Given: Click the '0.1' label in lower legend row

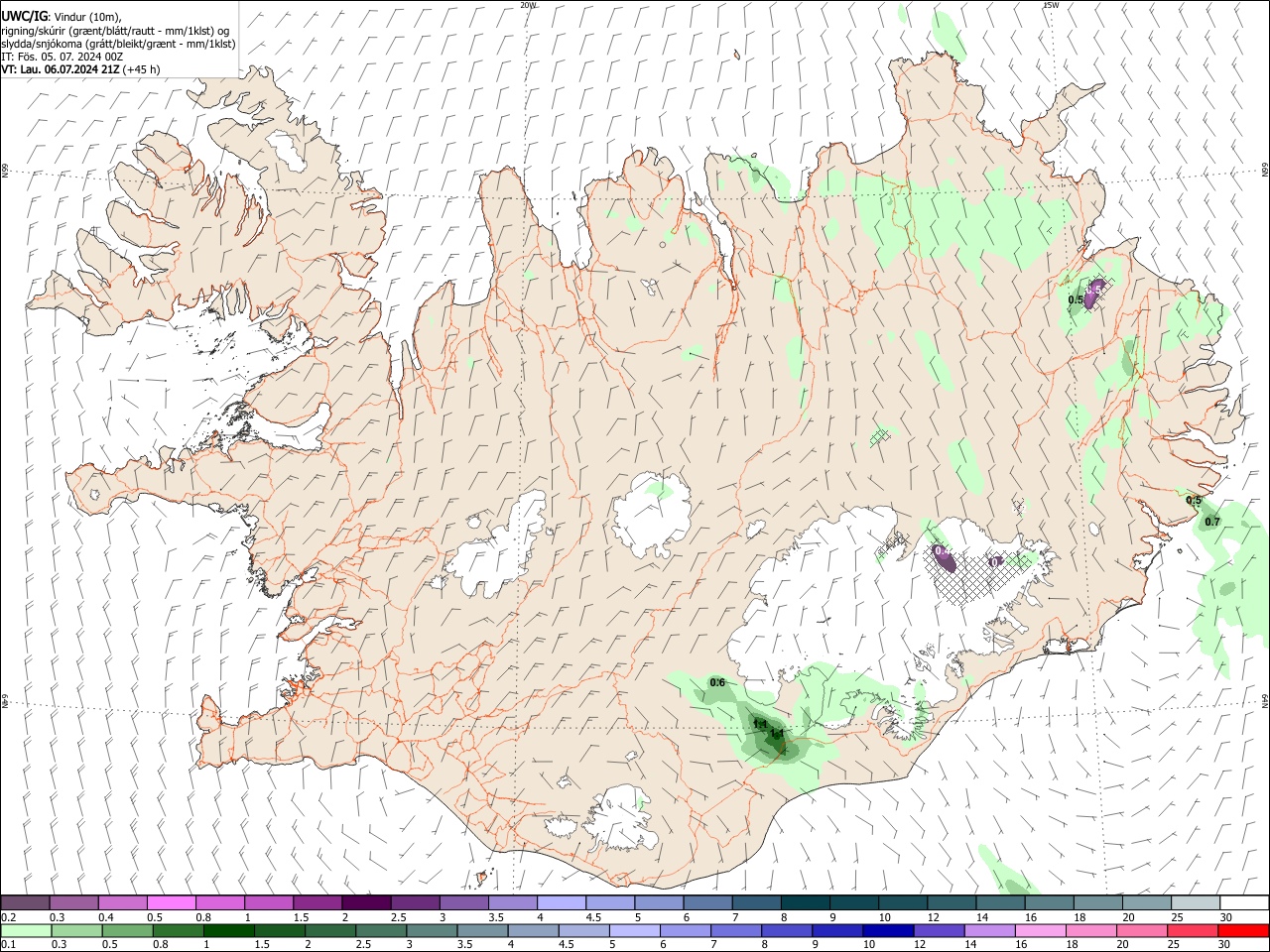Looking at the screenshot, I should [9, 945].
